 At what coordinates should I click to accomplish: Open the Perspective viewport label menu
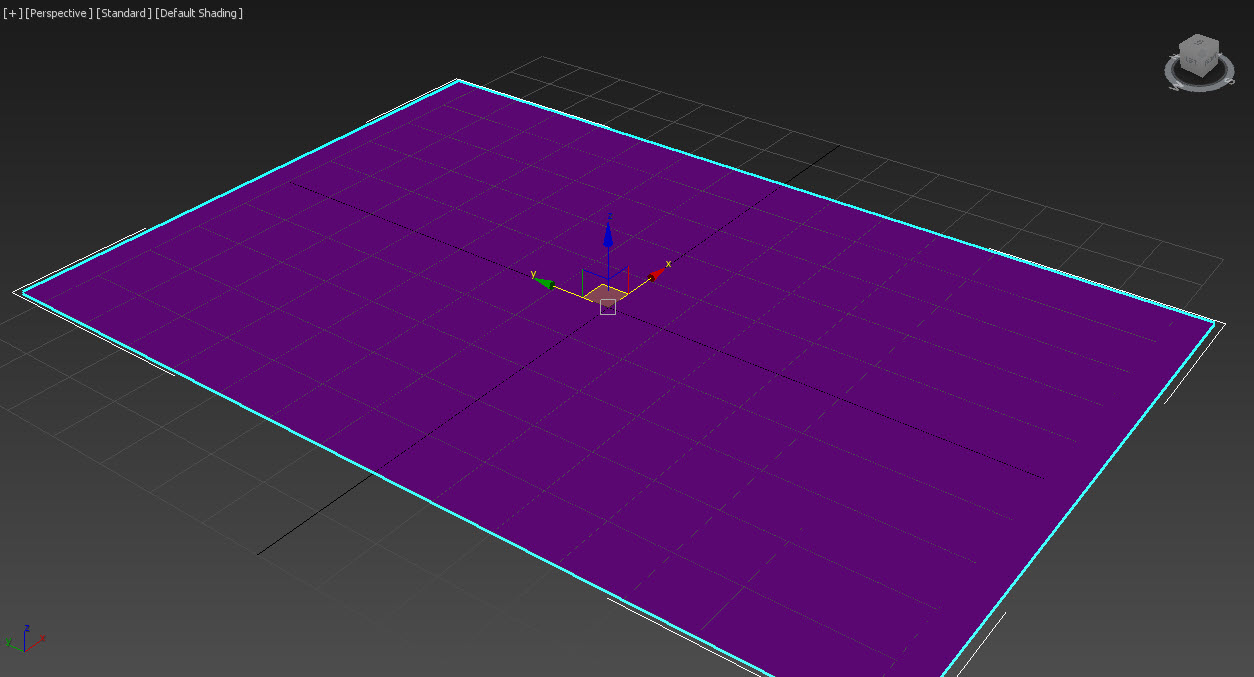pyautogui.click(x=59, y=13)
